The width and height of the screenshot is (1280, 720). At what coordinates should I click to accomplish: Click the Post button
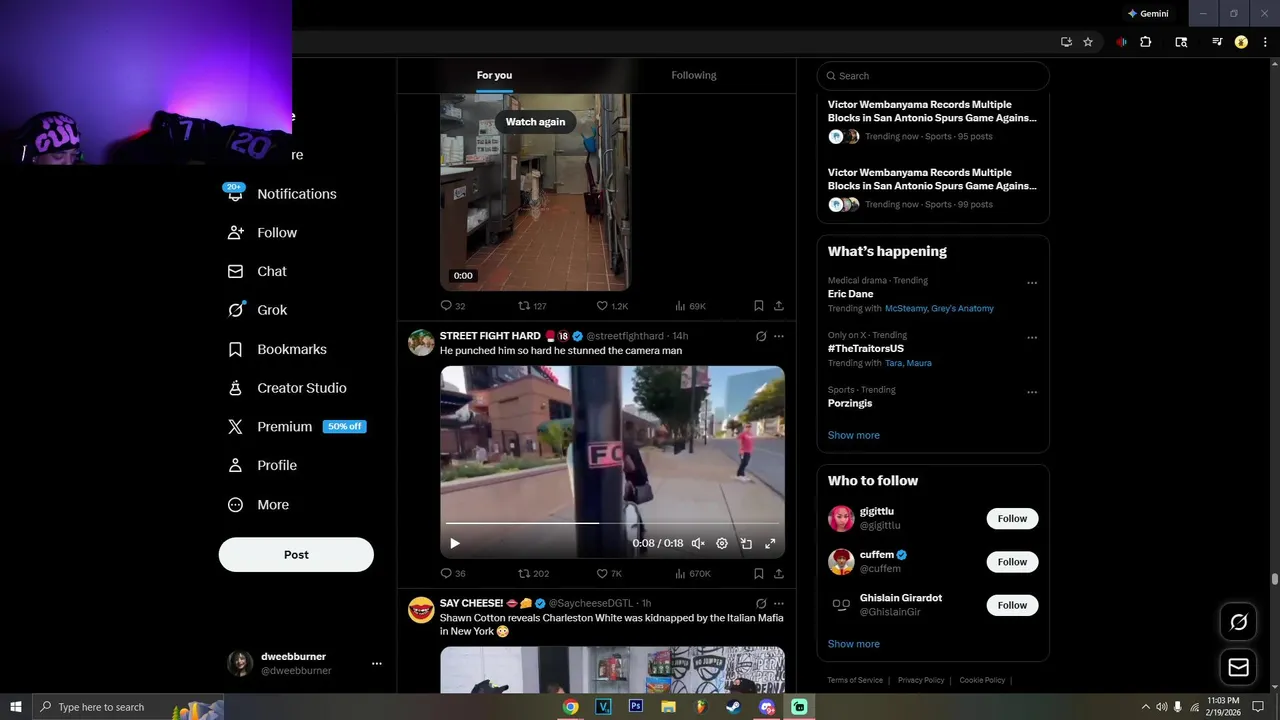(x=296, y=555)
